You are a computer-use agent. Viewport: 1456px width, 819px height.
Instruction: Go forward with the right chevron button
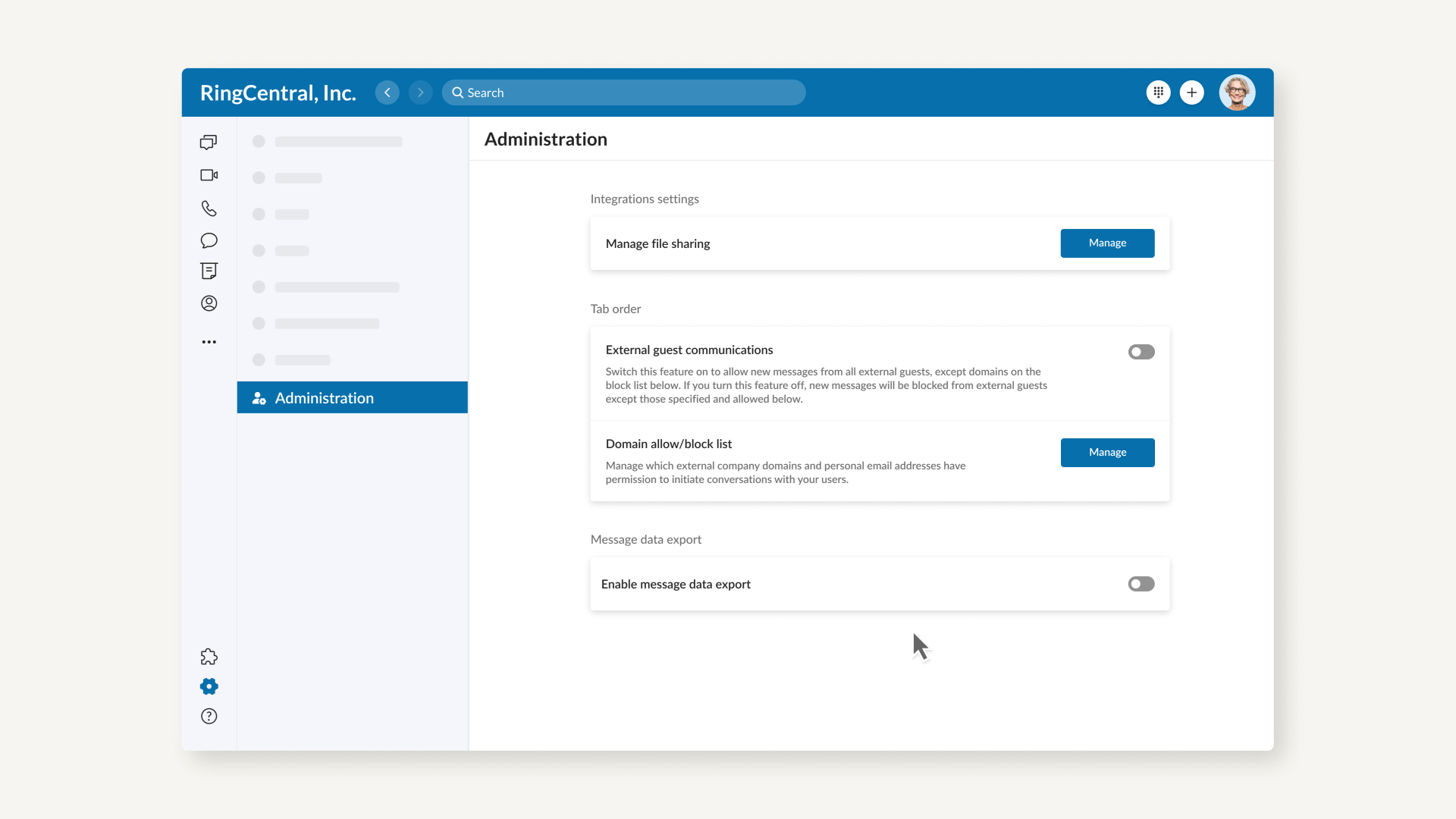coord(420,93)
